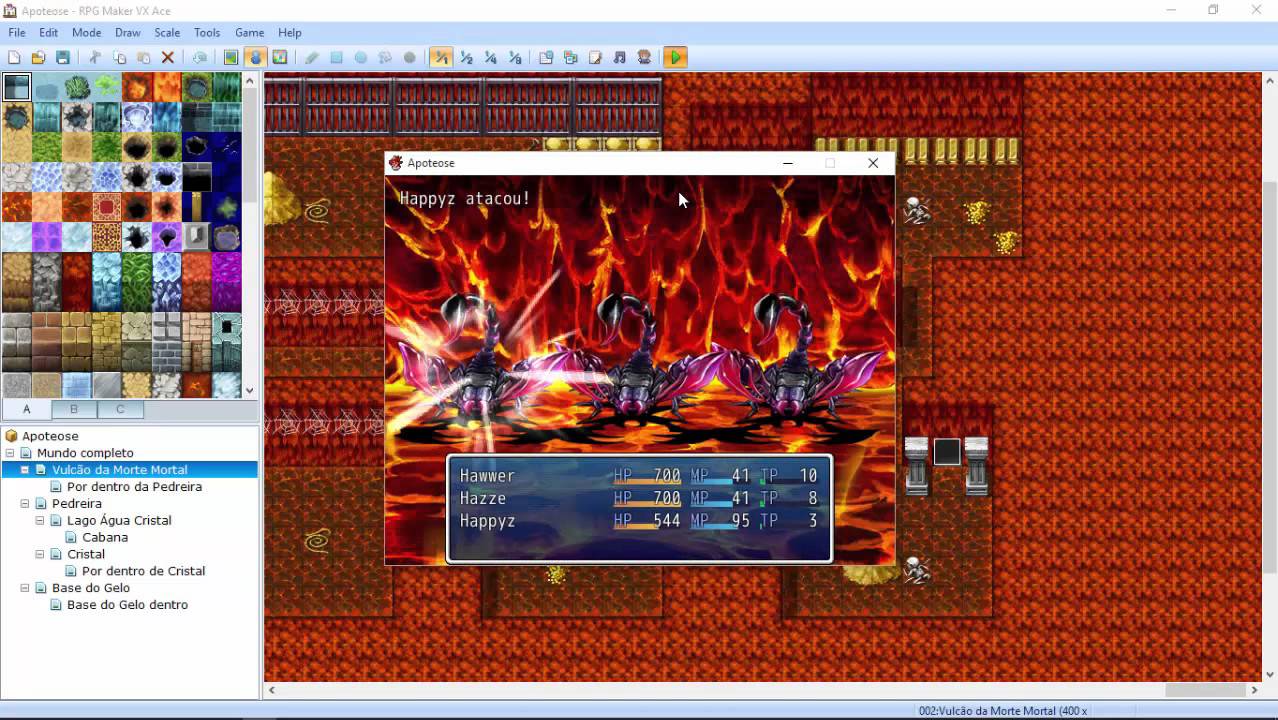1278x720 pixels.
Task: Open the Script Editor icon
Action: (595, 57)
